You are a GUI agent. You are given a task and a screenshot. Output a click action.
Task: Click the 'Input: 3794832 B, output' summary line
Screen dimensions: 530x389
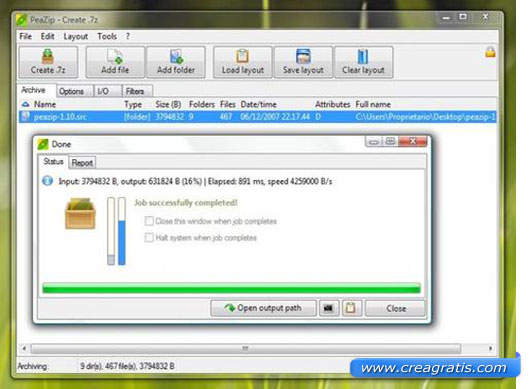195,181
